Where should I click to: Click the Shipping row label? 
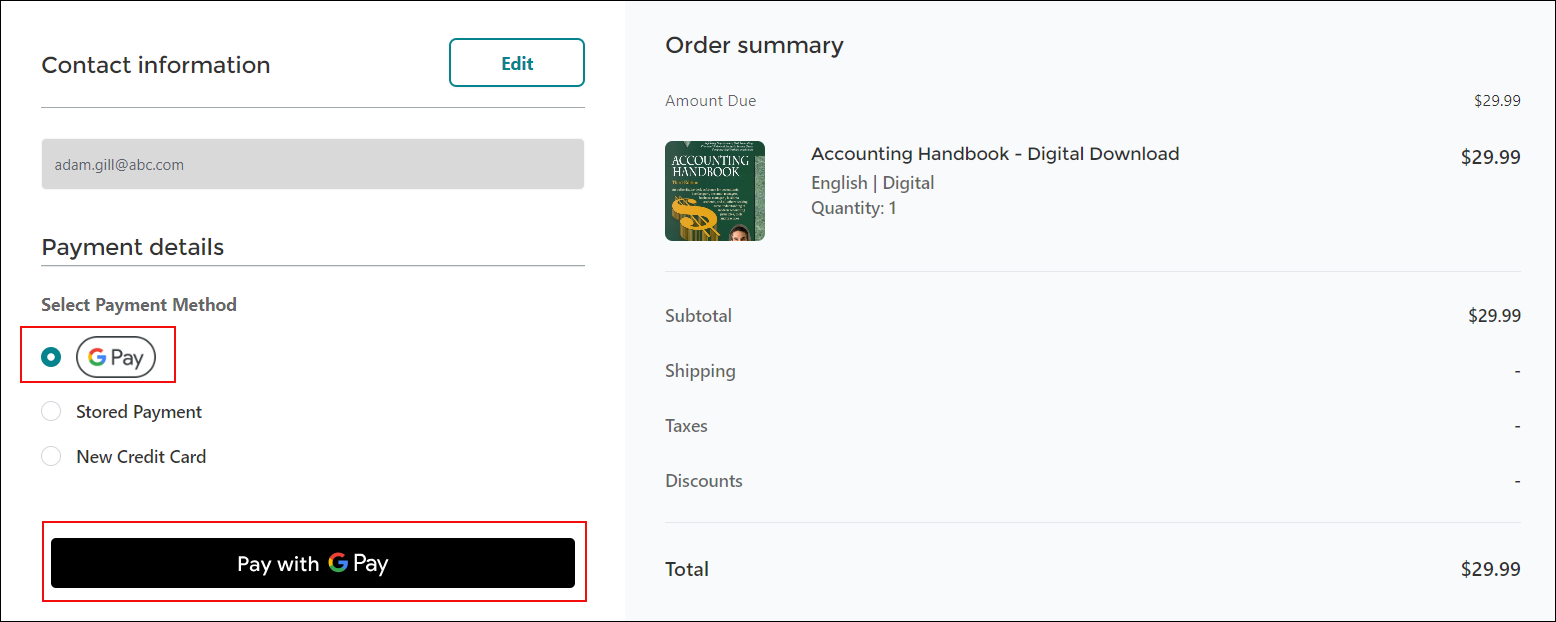[x=700, y=371]
